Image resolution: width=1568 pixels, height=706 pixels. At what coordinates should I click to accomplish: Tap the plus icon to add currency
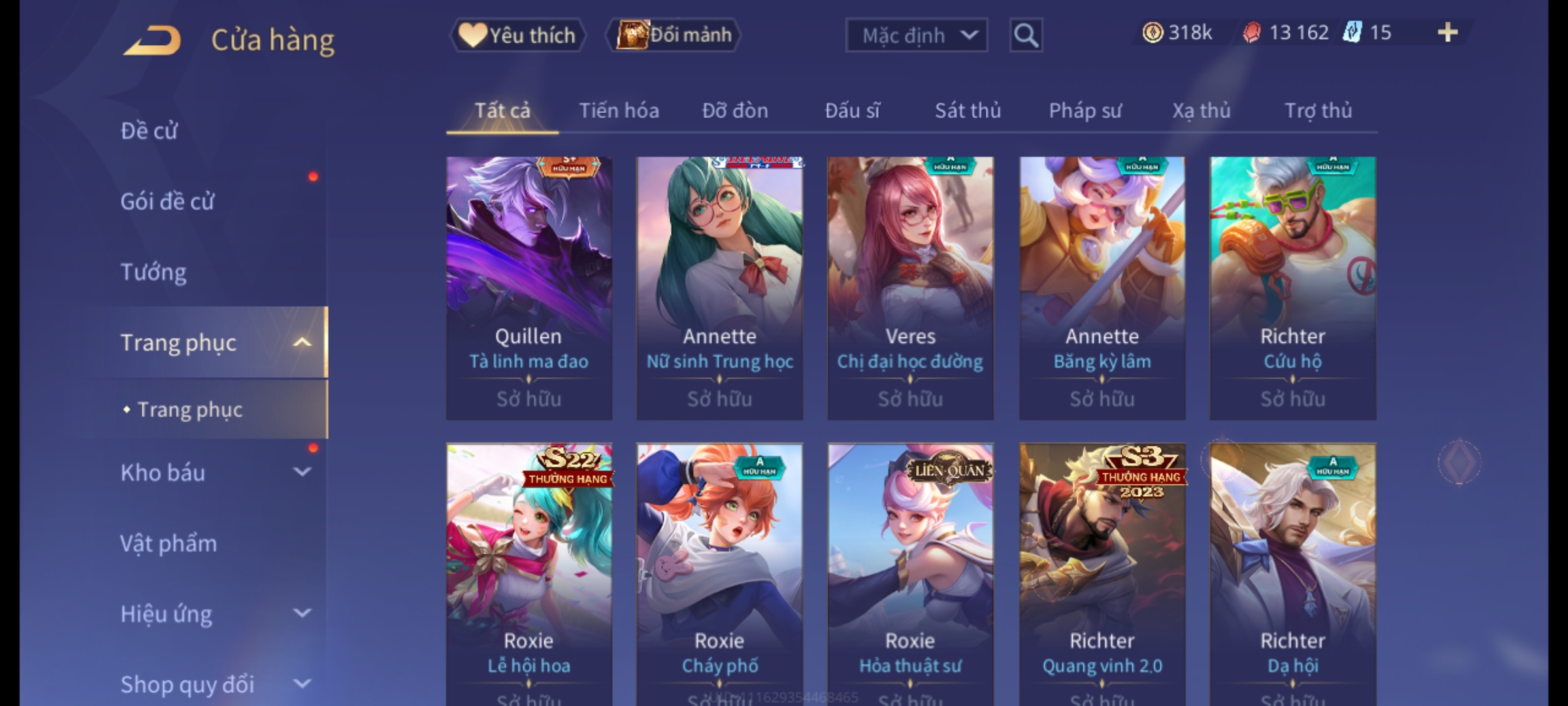1448,33
